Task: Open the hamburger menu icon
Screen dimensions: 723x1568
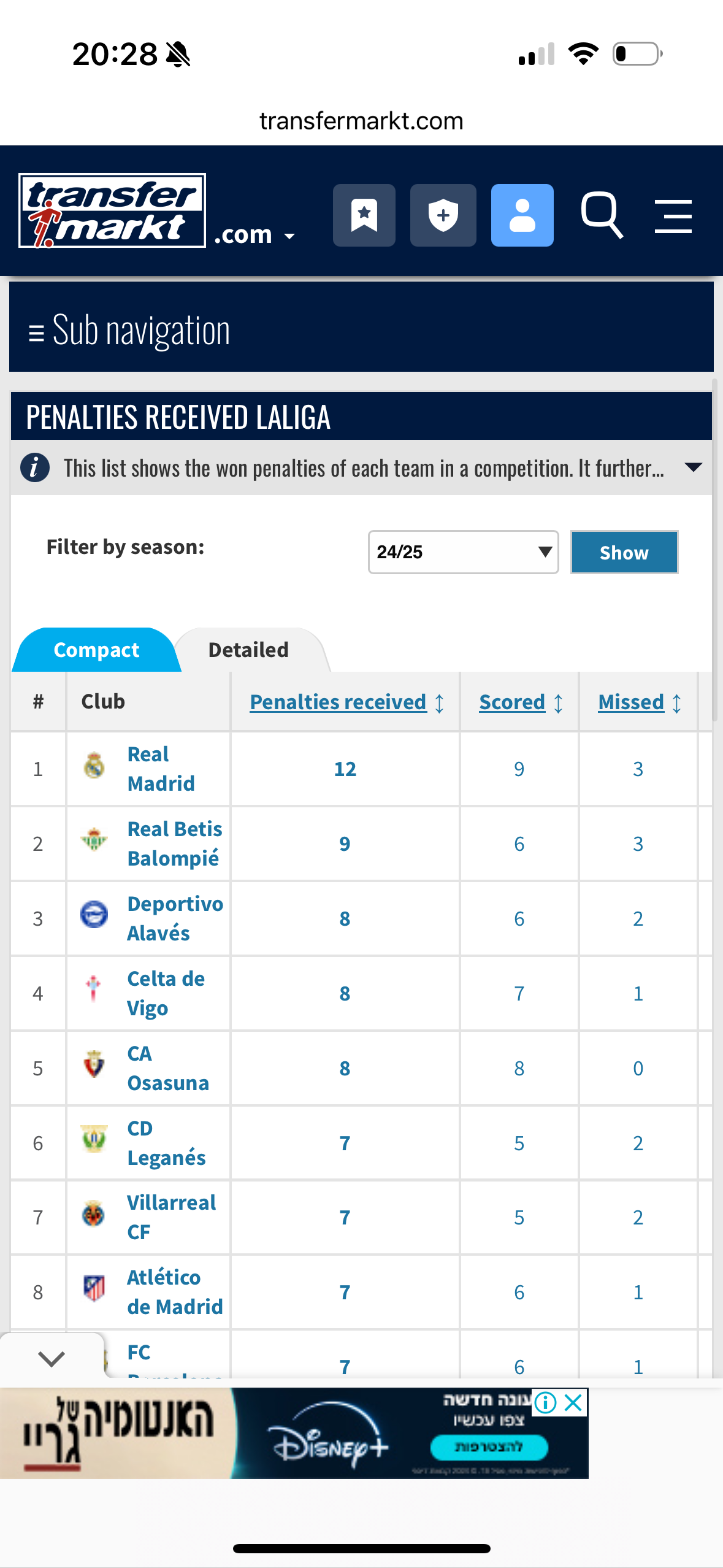Action: [673, 216]
